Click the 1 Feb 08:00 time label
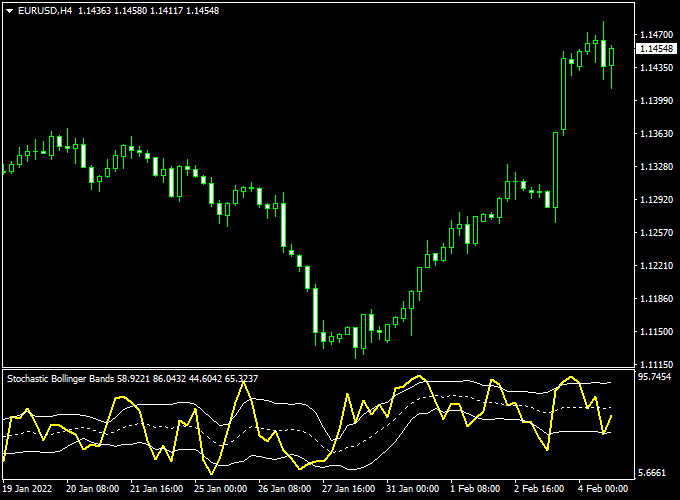Screen dimensions: 680x500 [x=475, y=489]
